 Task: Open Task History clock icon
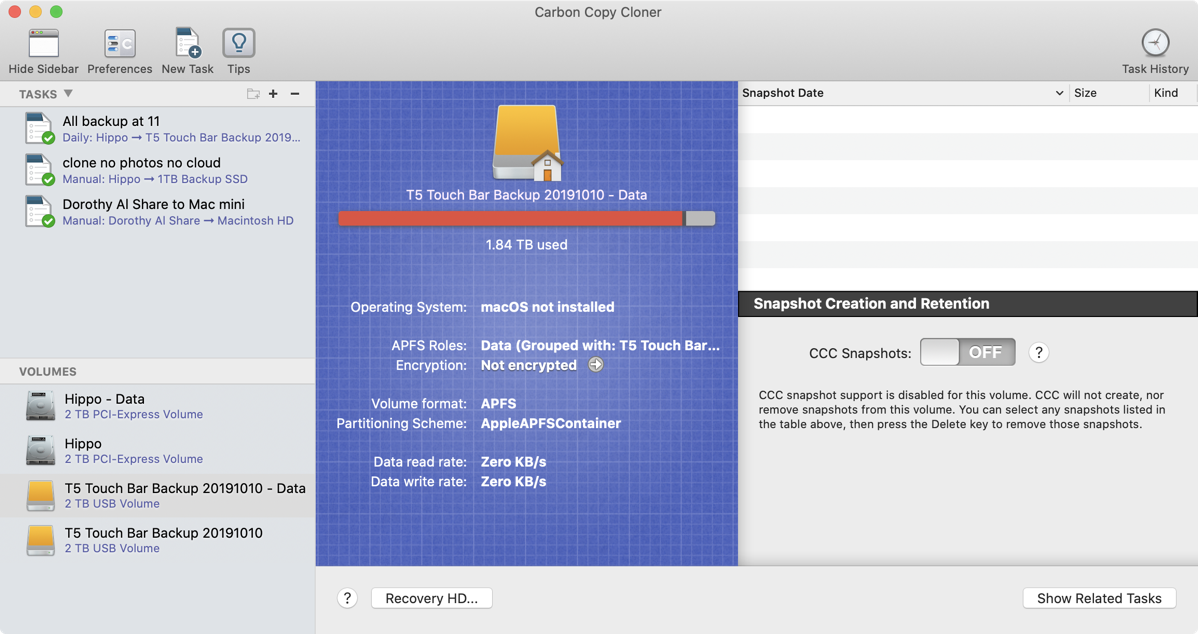click(1155, 44)
